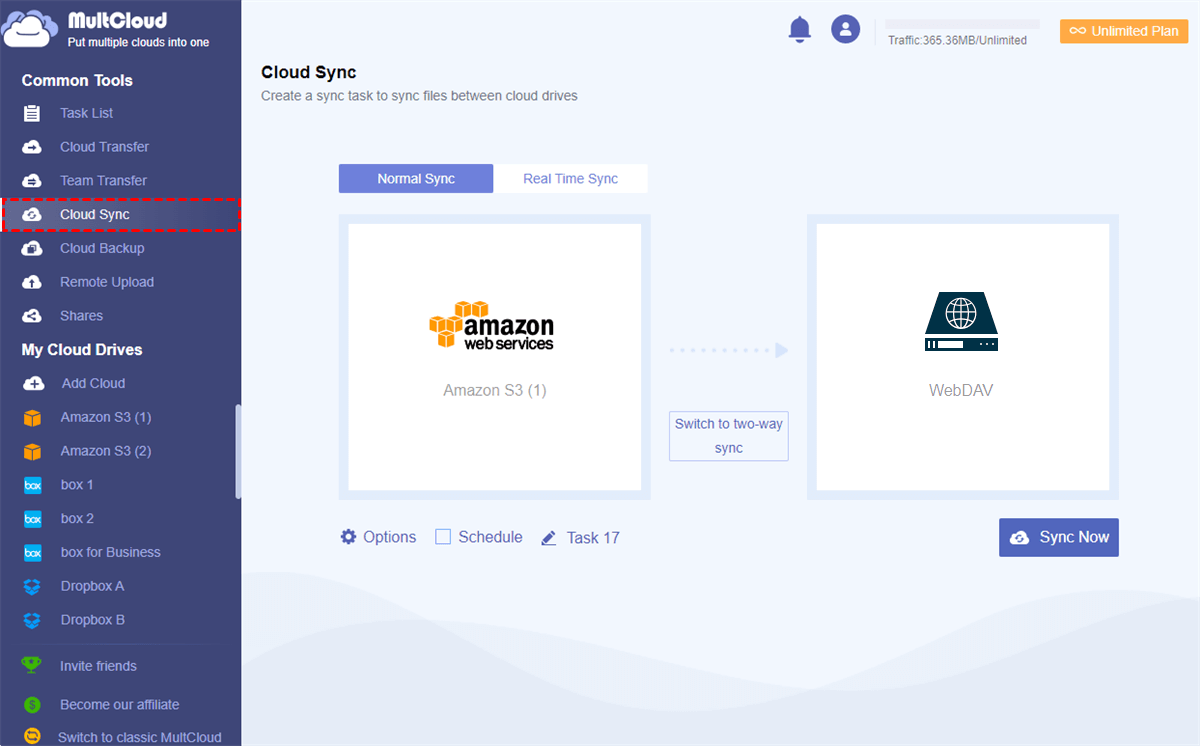Edit the Task 17 name
This screenshot has height=746, width=1200.
593,538
